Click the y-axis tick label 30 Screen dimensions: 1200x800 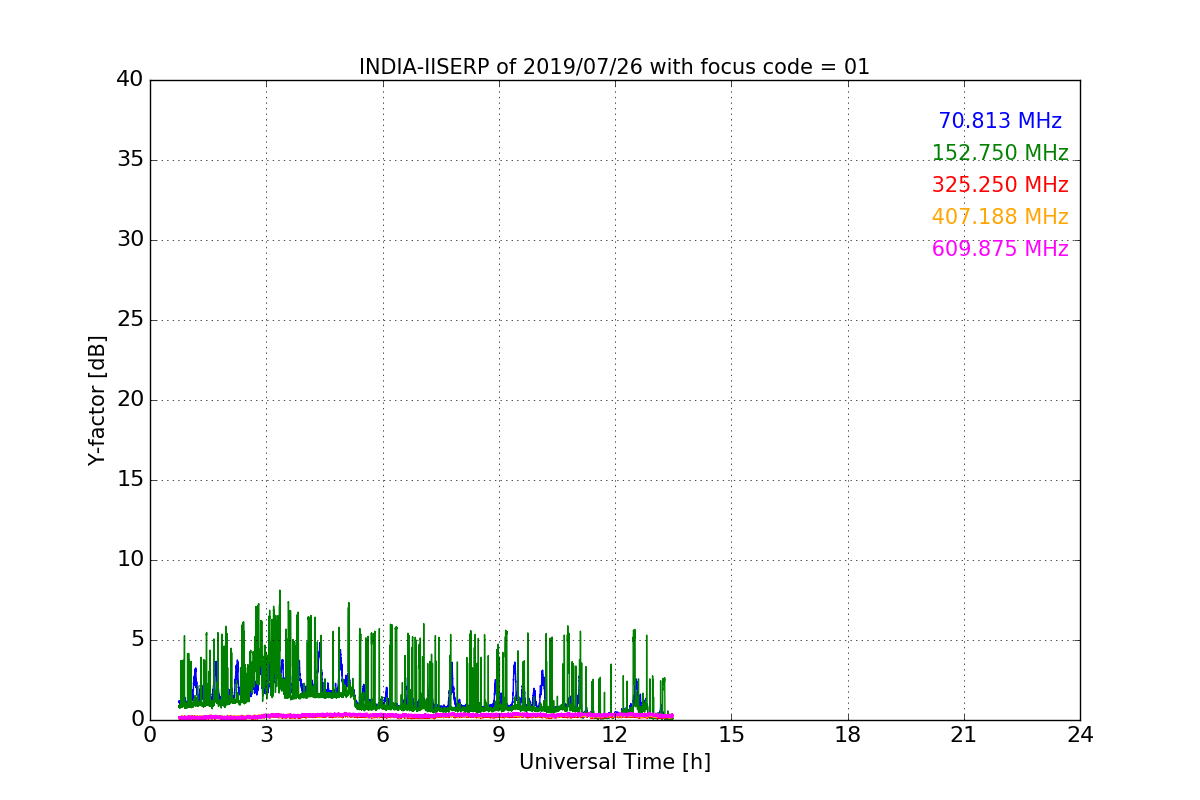pos(130,240)
